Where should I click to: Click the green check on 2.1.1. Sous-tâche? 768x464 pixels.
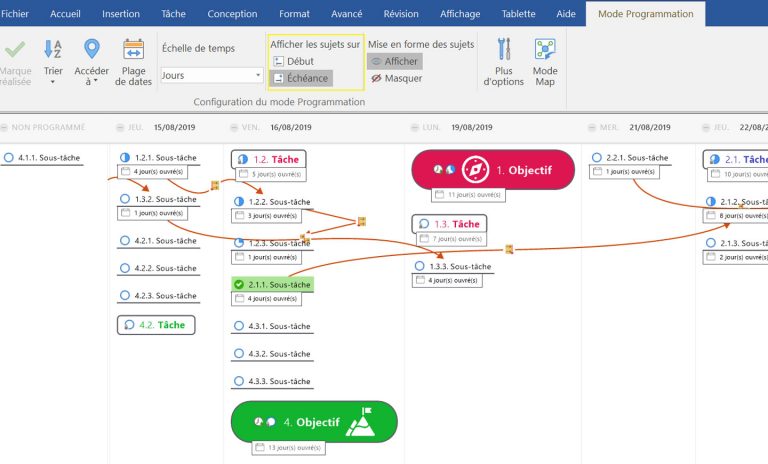[239, 285]
